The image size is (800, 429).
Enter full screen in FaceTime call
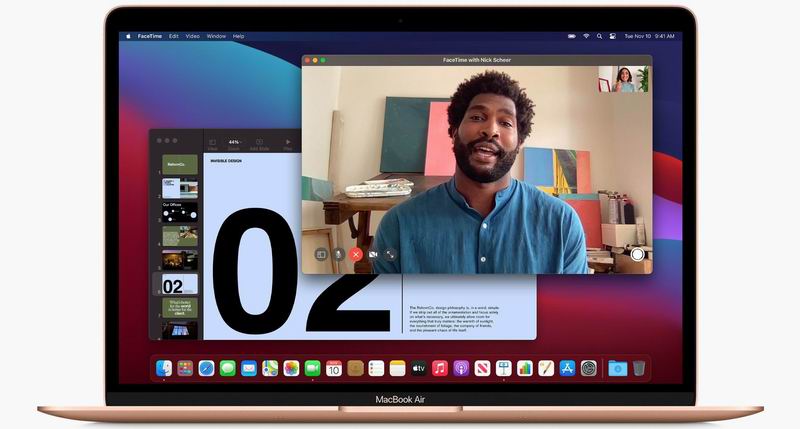(390, 254)
